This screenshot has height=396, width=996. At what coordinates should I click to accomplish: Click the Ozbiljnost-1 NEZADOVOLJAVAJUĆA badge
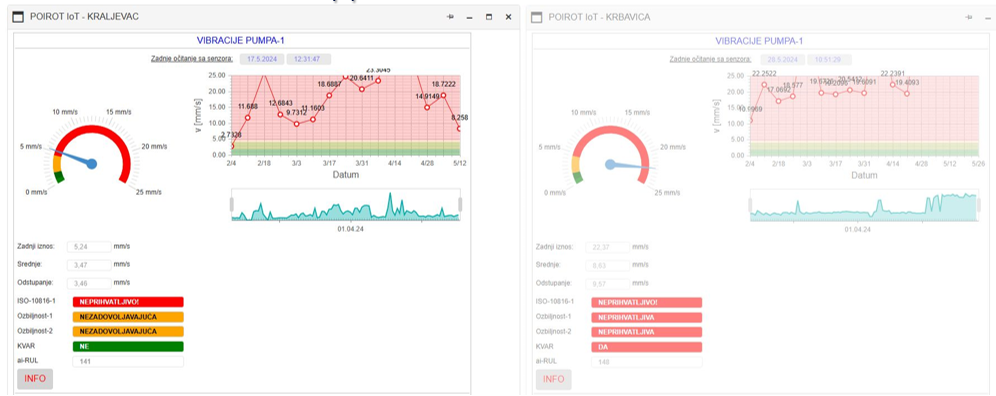point(128,317)
